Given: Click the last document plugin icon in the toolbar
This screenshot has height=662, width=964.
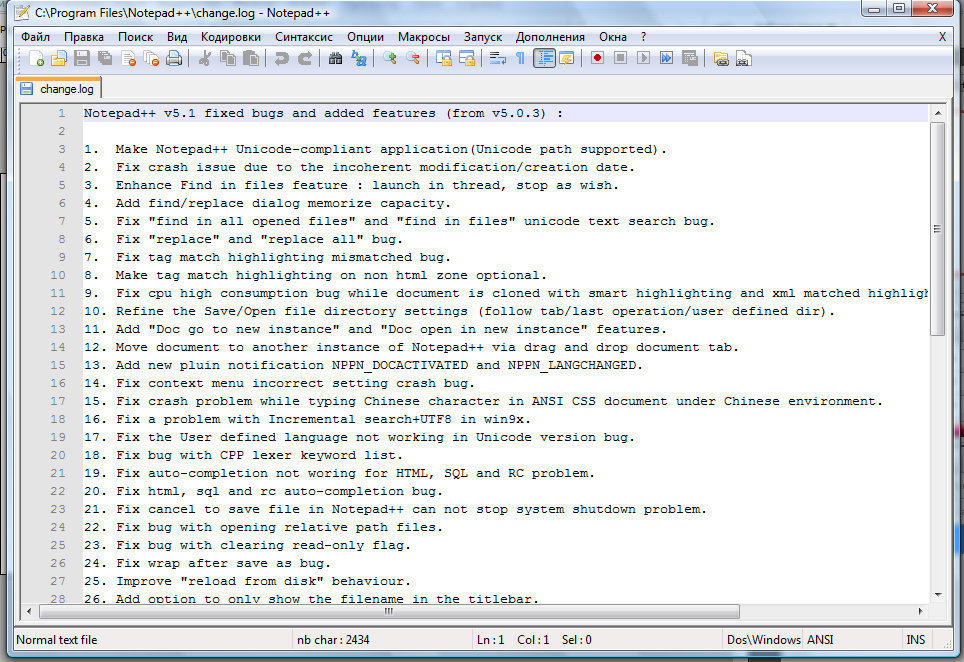Looking at the screenshot, I should pyautogui.click(x=743, y=58).
